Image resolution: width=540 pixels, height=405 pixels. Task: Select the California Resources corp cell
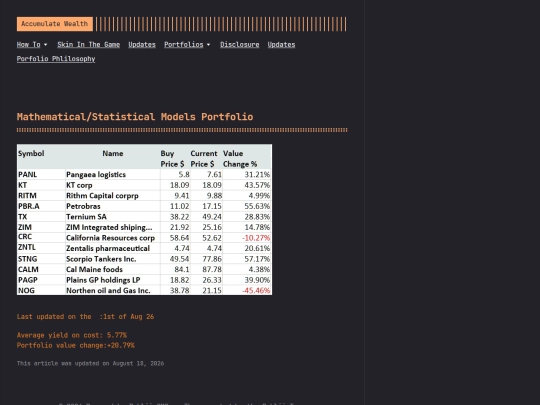point(113,238)
